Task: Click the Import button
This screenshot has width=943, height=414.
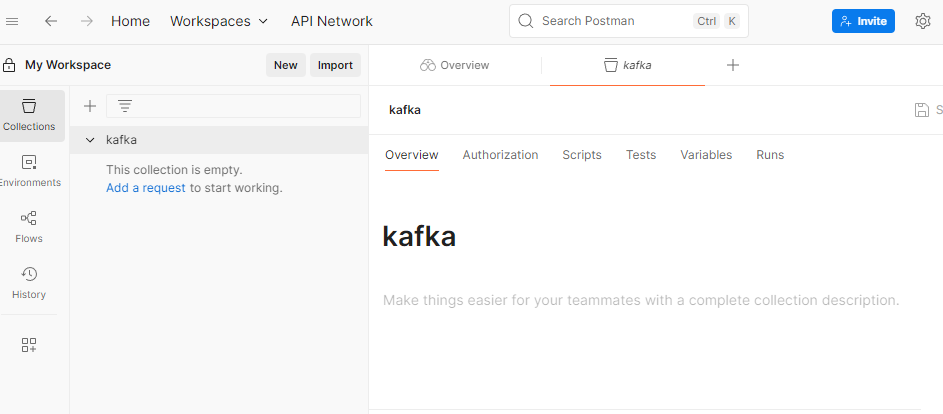Action: pyautogui.click(x=335, y=65)
